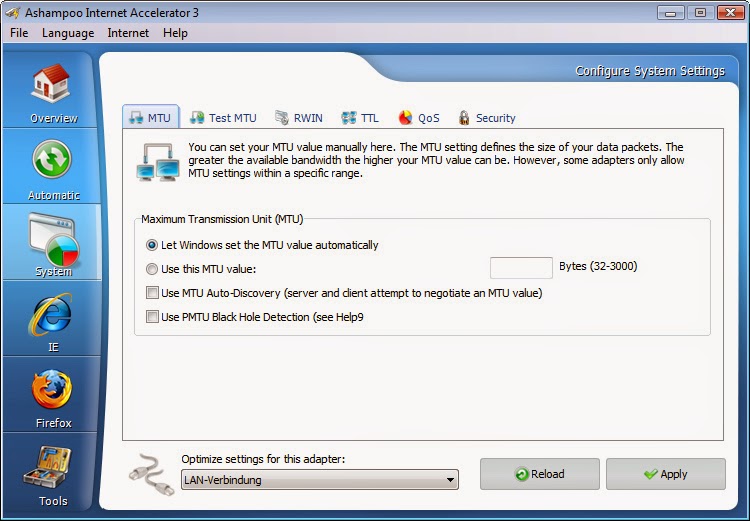Click the Ashampoo app icon in title bar
The image size is (750, 521).
coord(12,12)
